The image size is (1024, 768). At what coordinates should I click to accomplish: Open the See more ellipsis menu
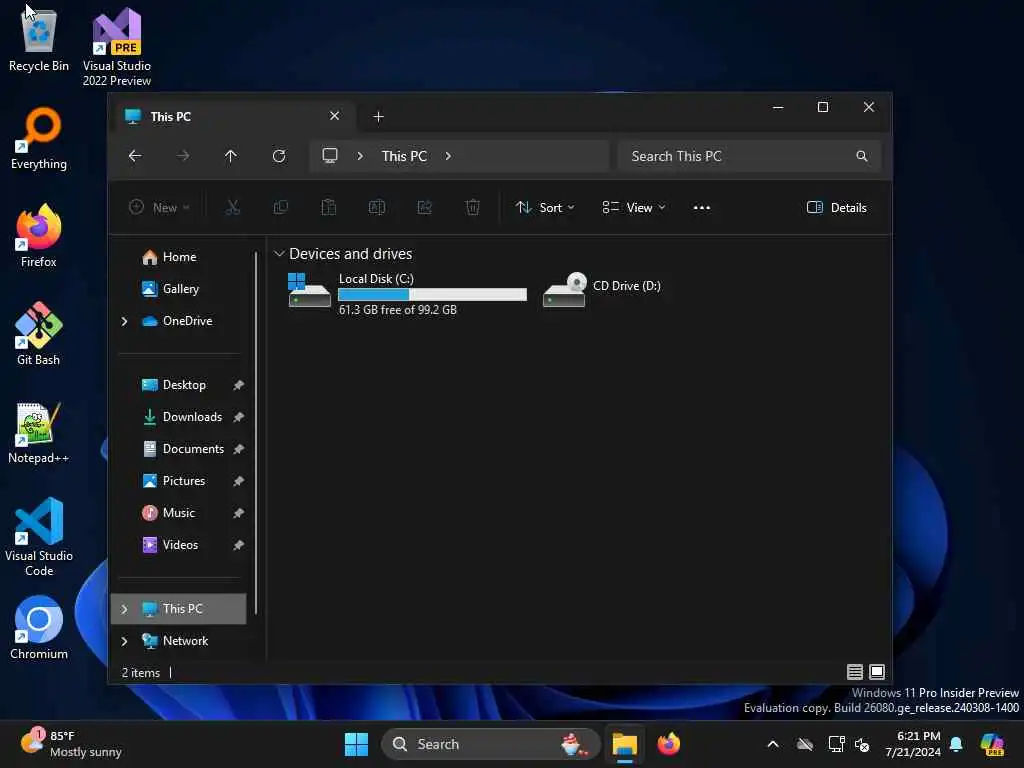pos(701,208)
